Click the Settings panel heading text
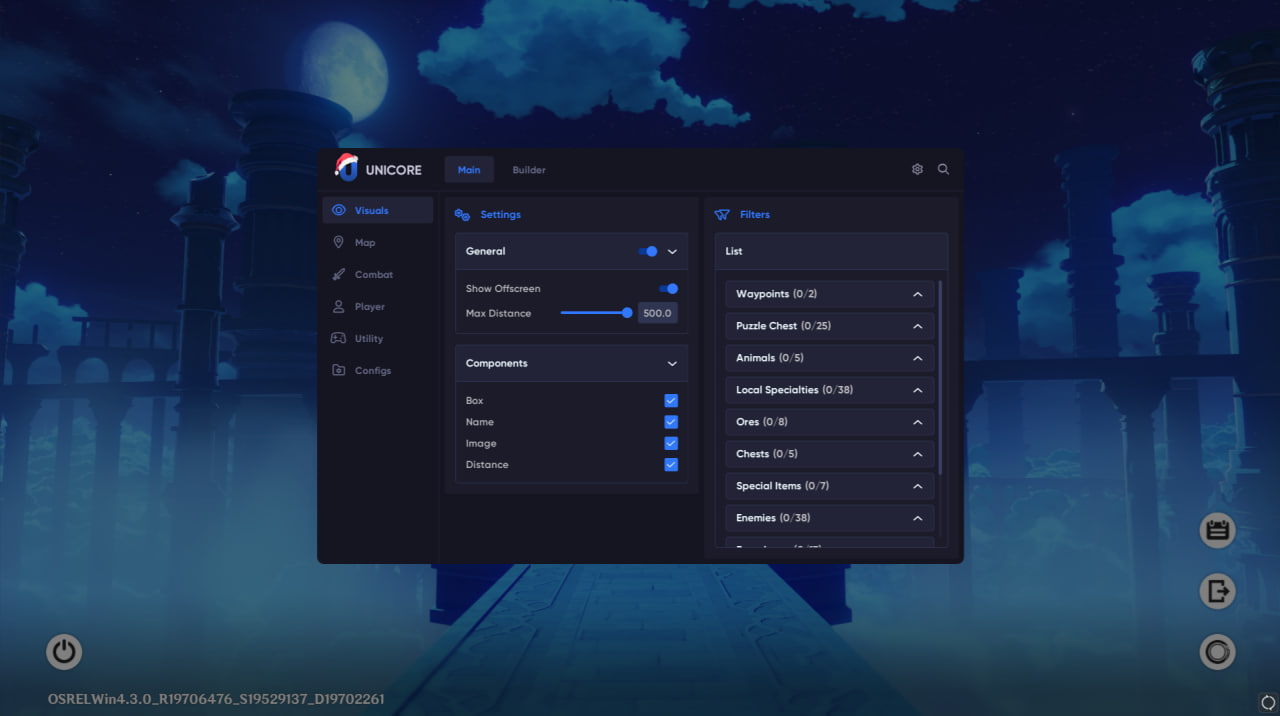This screenshot has height=716, width=1280. point(500,215)
